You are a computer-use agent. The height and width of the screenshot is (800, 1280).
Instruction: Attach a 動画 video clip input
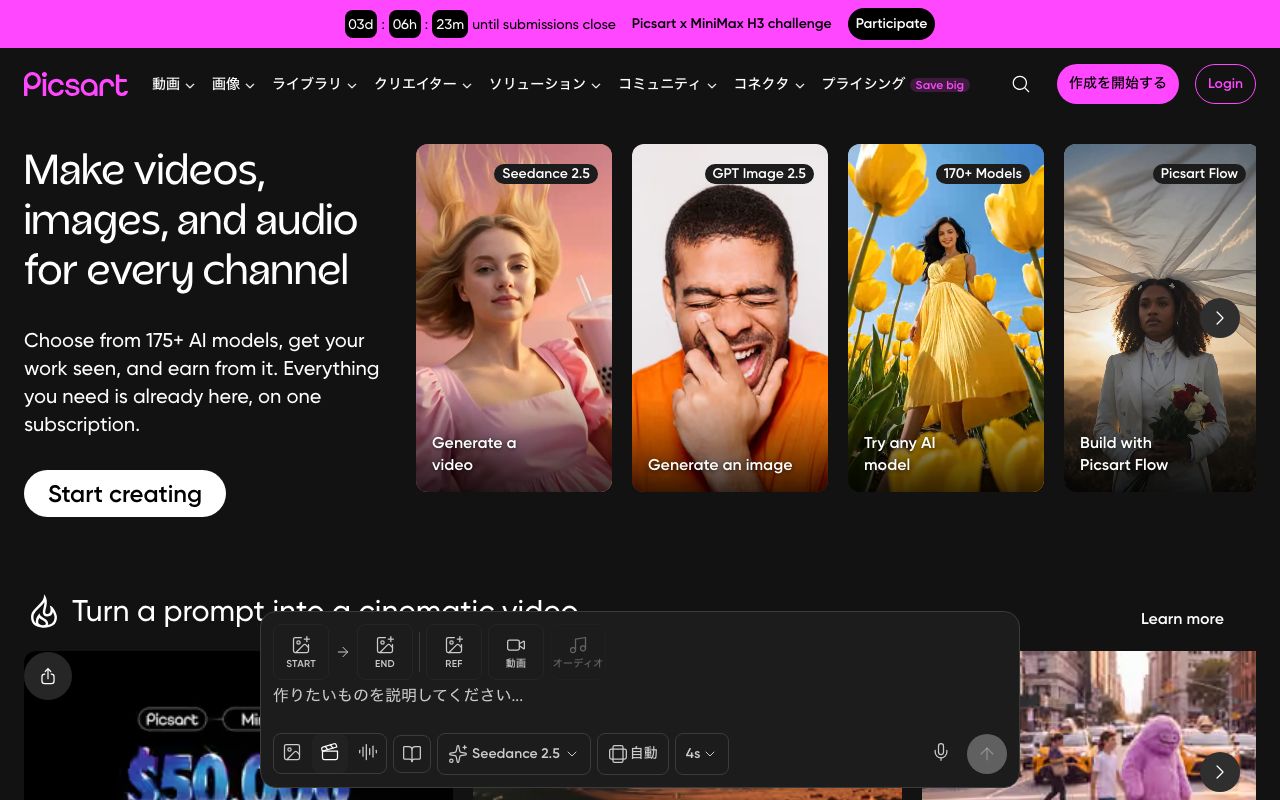[516, 652]
